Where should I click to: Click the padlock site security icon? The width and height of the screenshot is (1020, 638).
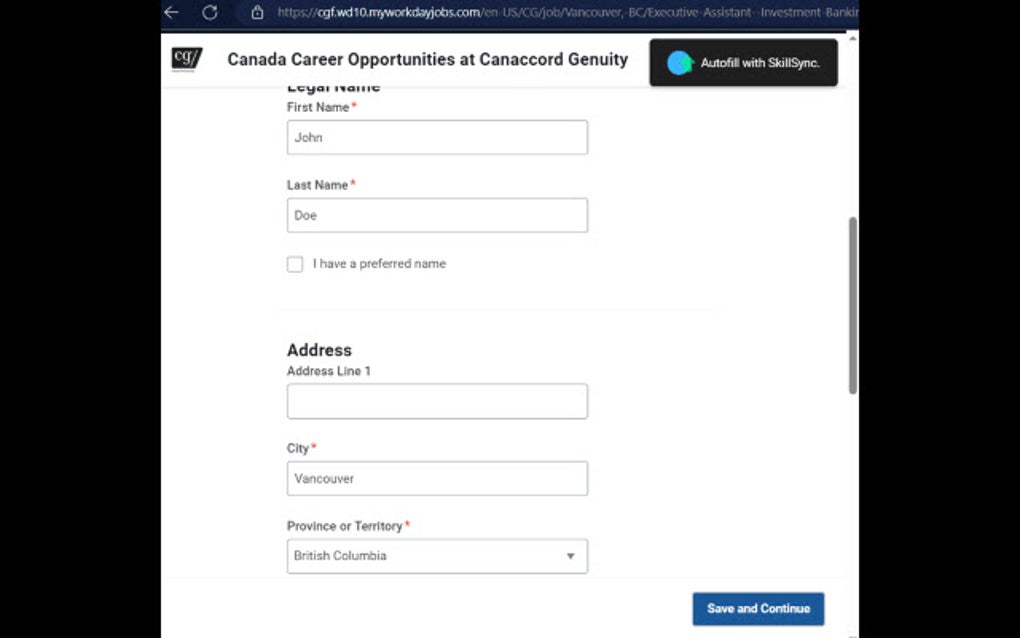tap(257, 12)
